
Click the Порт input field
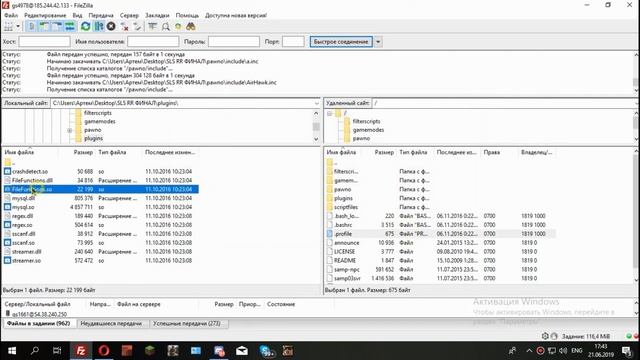[293, 42]
